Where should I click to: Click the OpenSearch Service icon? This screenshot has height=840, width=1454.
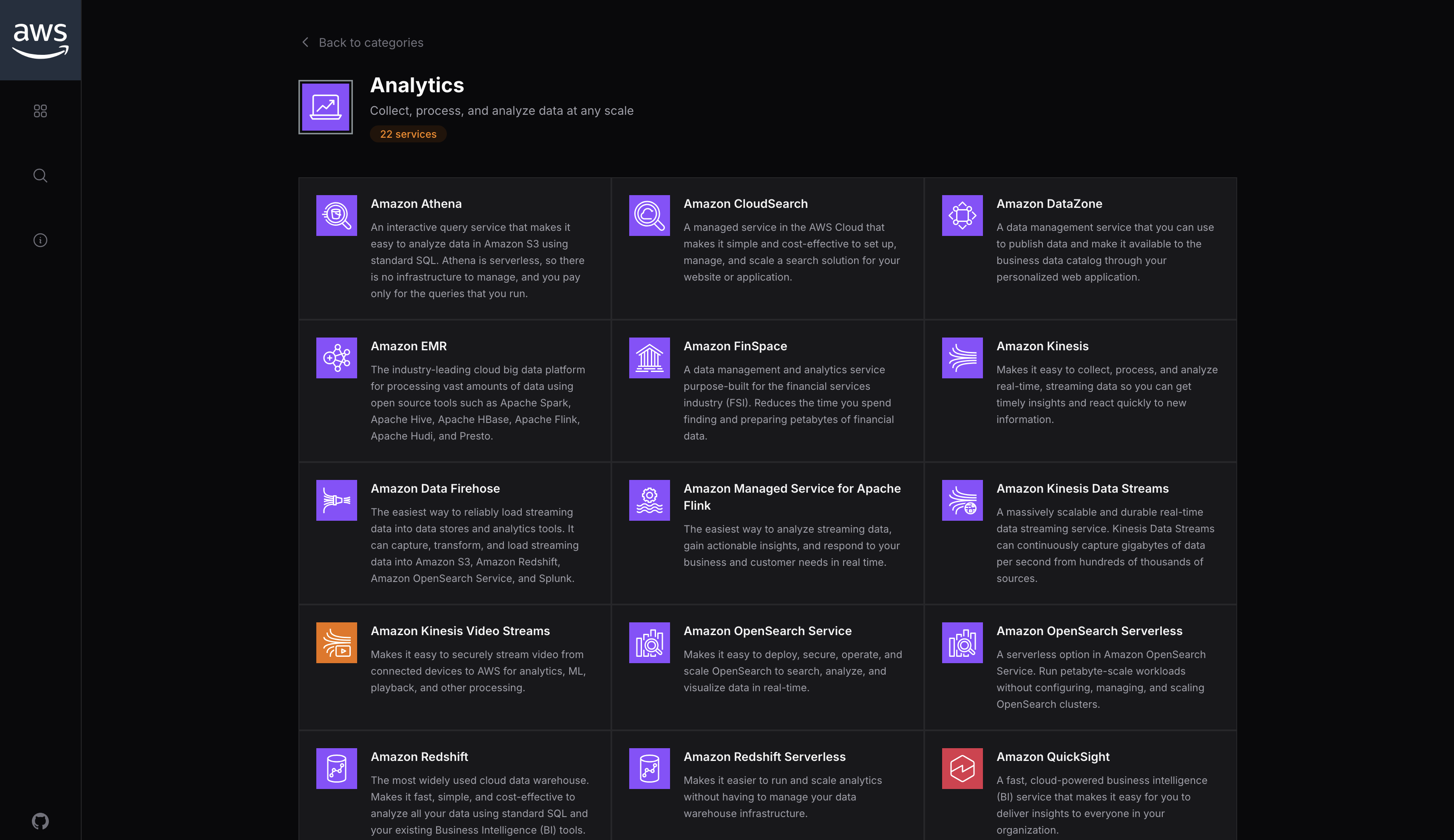pyautogui.click(x=649, y=643)
